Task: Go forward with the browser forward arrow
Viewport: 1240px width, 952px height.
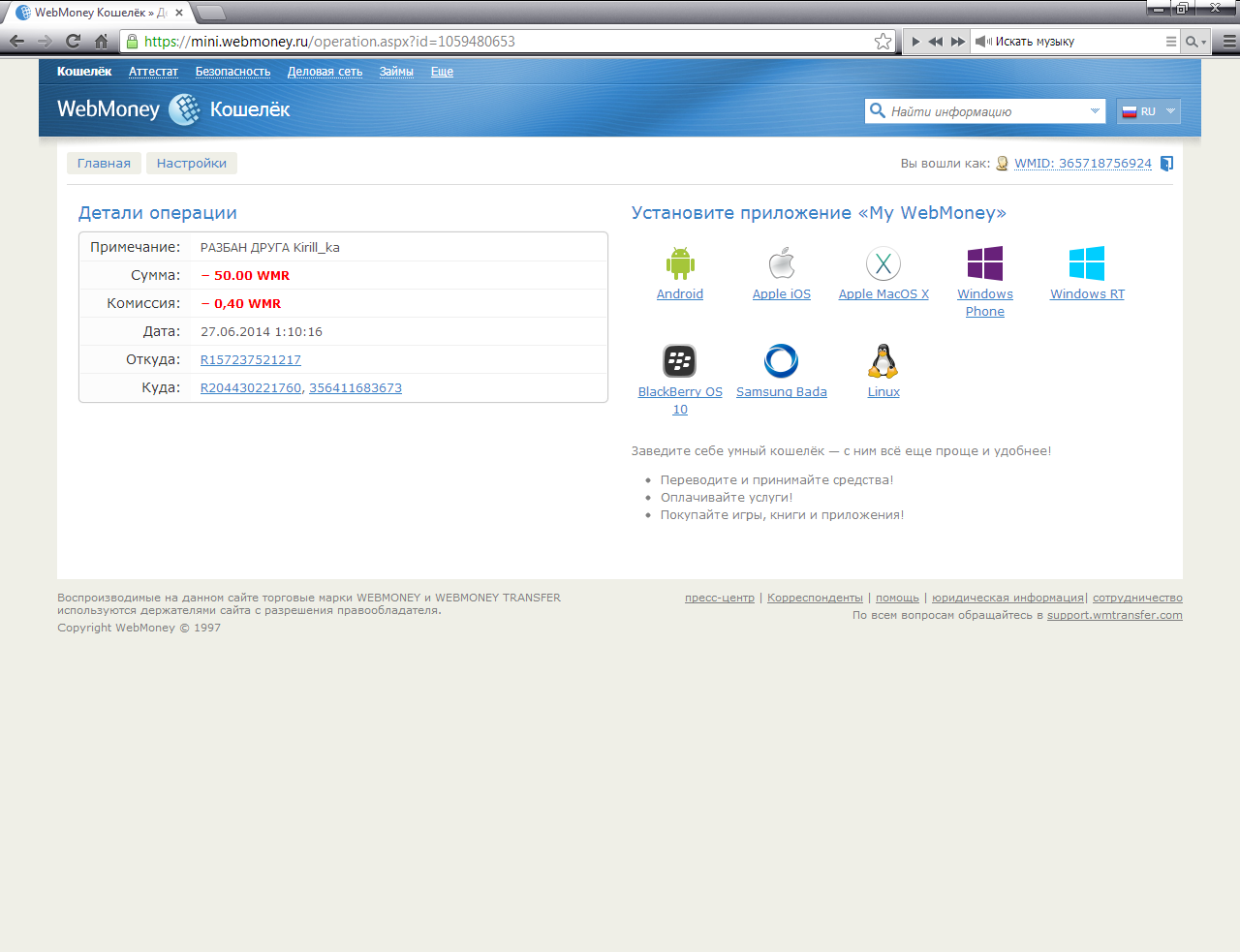Action: (45, 41)
